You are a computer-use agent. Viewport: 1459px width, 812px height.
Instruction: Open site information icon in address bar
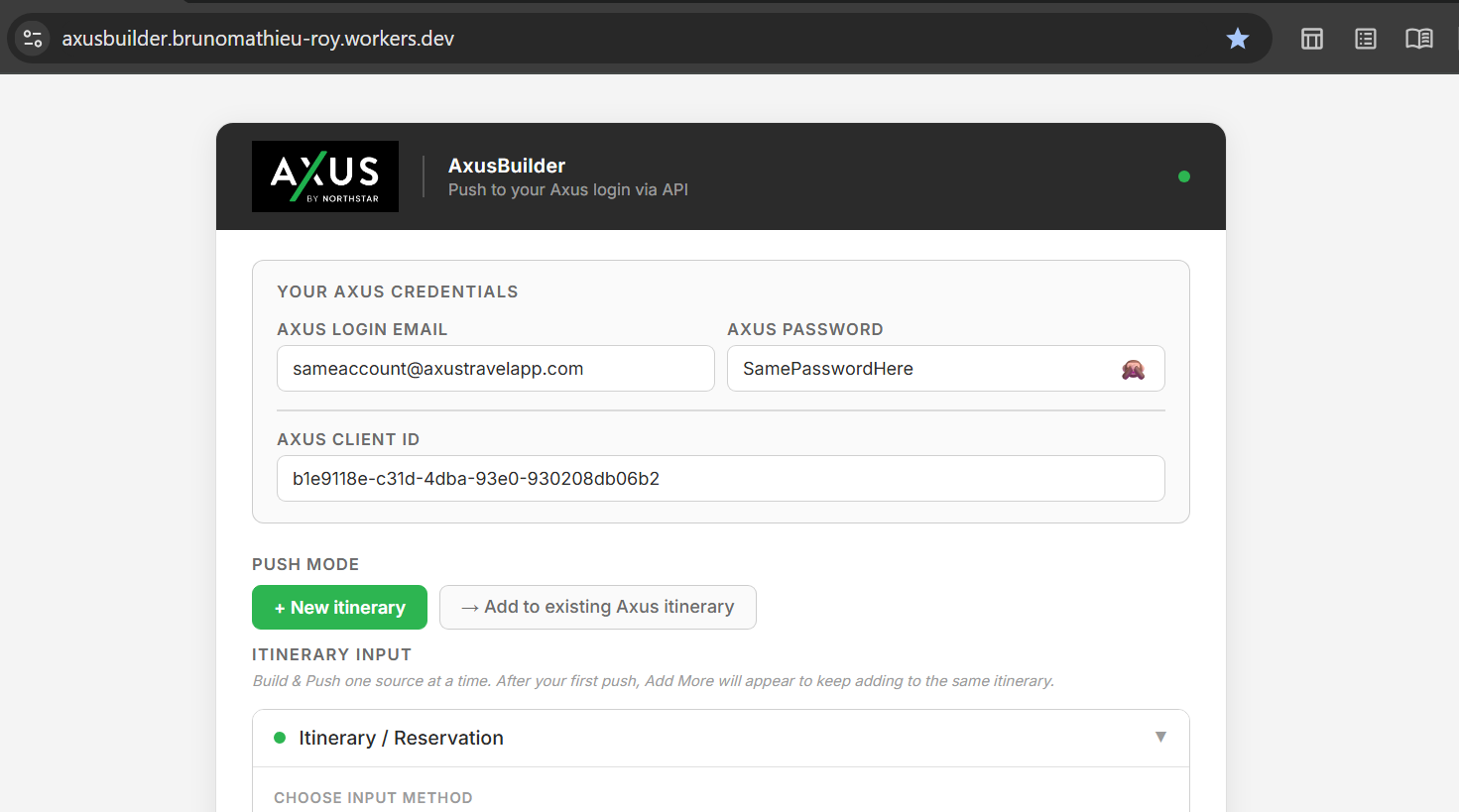(x=33, y=39)
